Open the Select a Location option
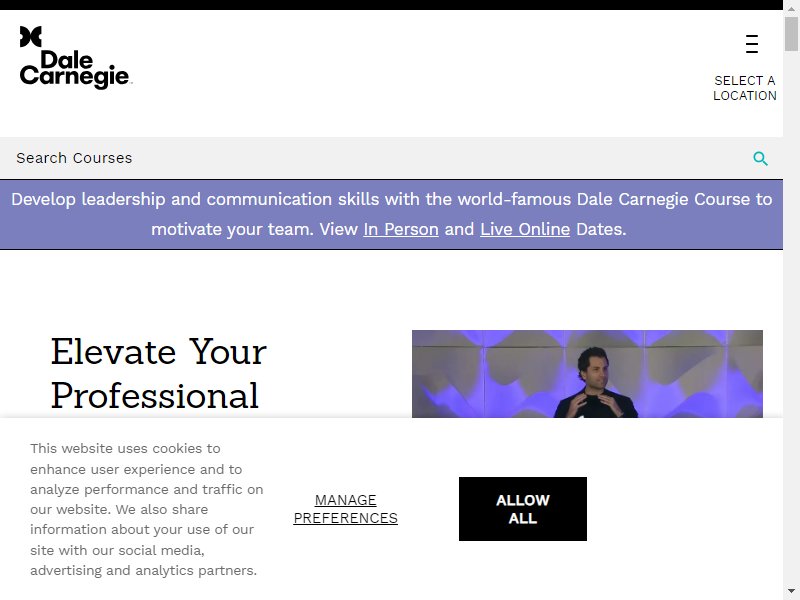Screen dimensions: 800x600 [744, 88]
